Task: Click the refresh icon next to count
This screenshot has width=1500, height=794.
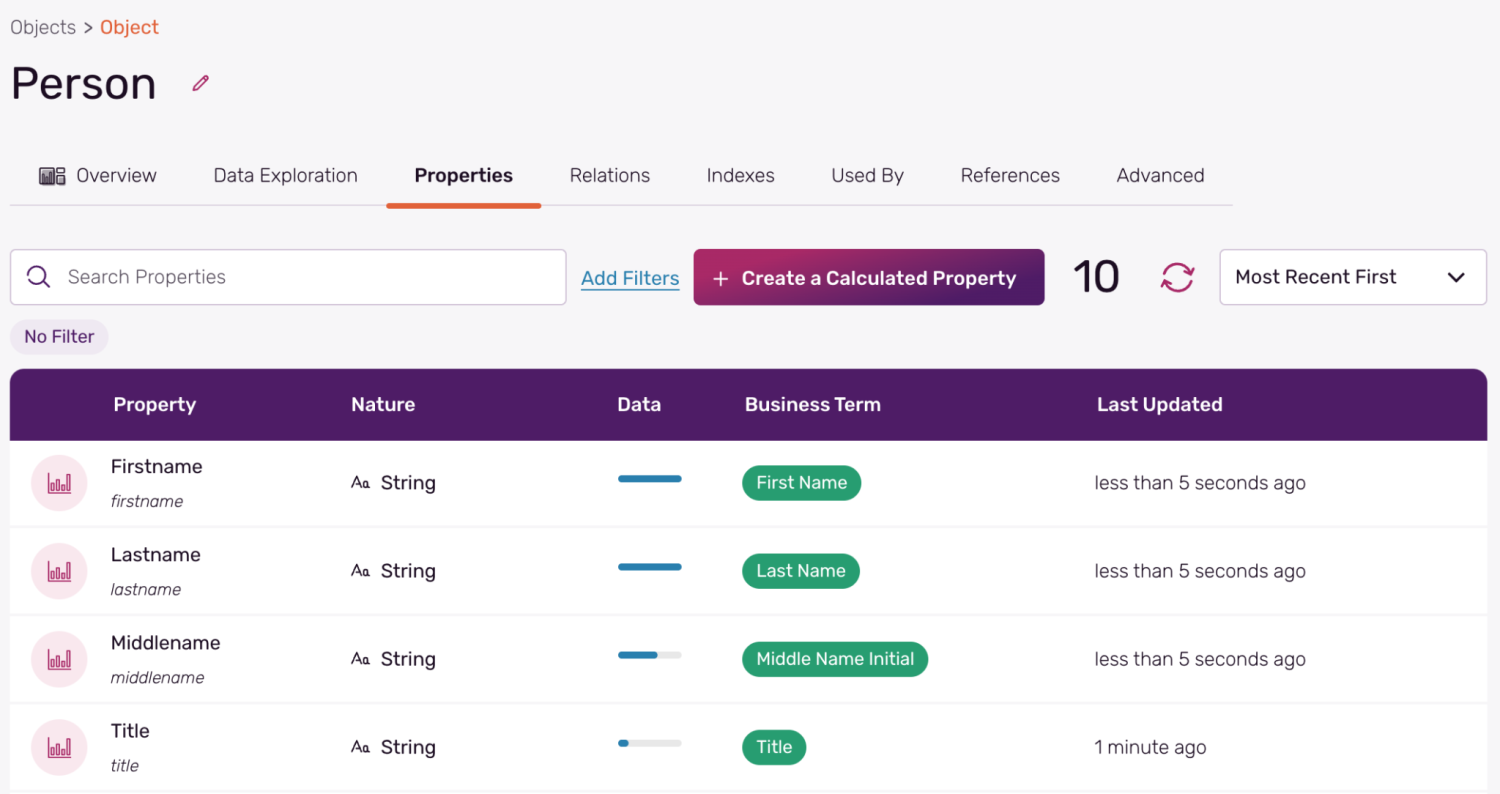Action: click(1177, 277)
